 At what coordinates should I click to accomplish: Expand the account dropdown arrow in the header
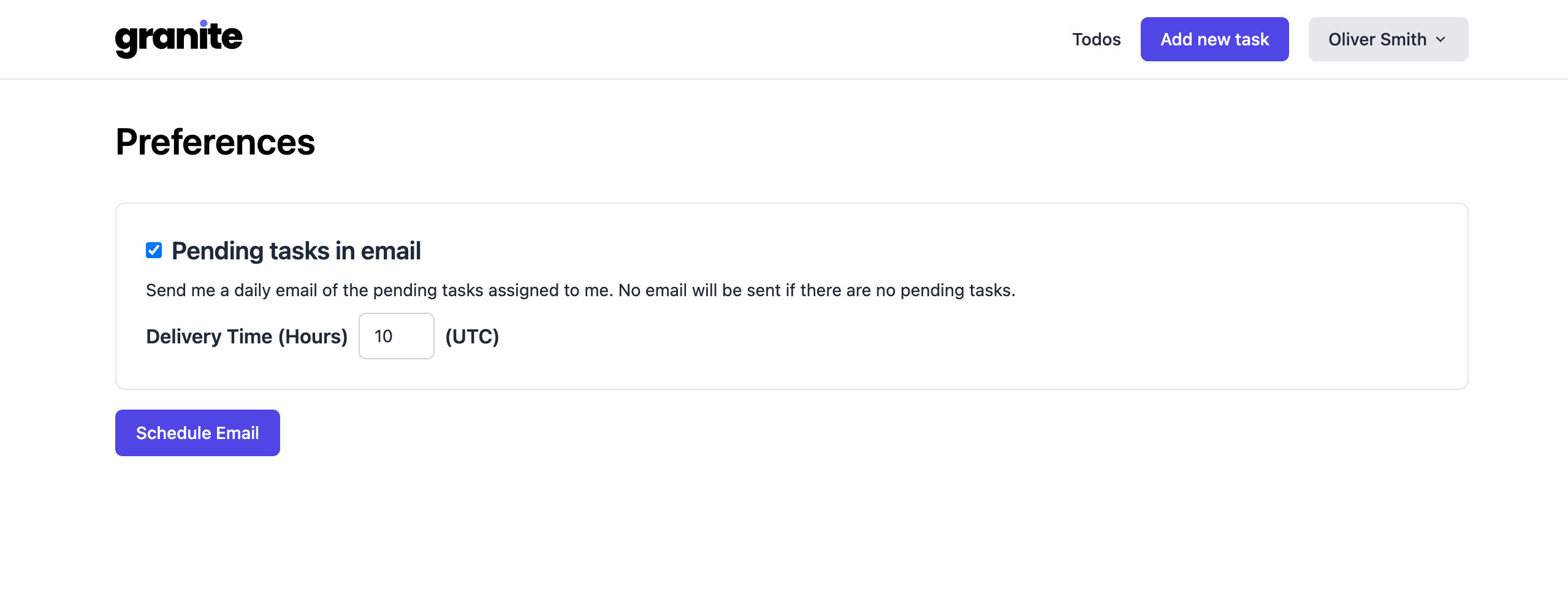pos(1441,39)
